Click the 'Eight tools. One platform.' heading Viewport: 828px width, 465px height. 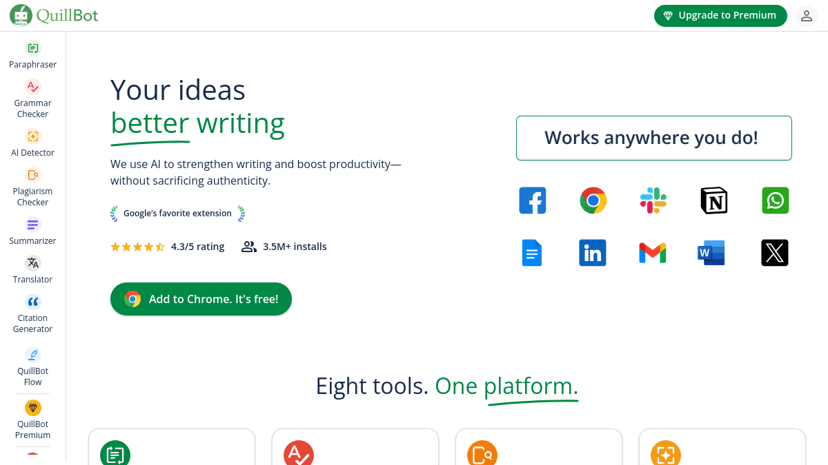tap(447, 386)
